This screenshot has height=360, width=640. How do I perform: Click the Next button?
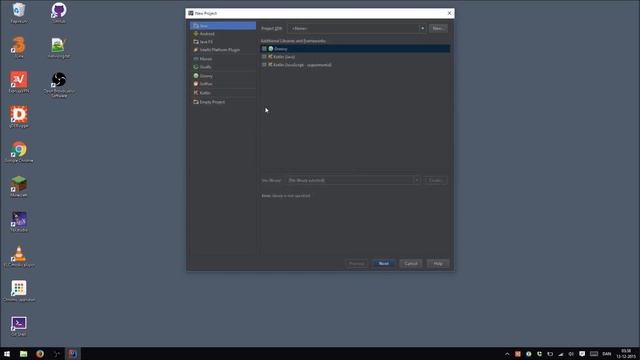[384, 264]
